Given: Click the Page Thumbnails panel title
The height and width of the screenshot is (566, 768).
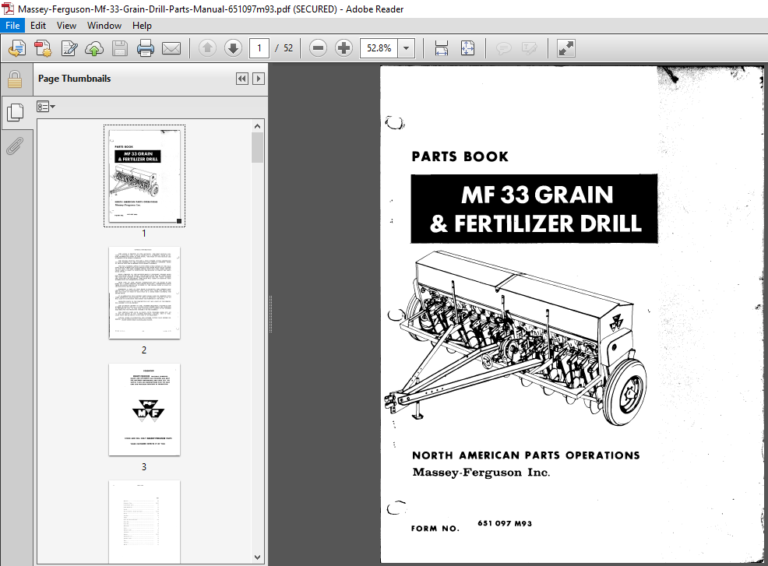Looking at the screenshot, I should pyautogui.click(x=74, y=78).
